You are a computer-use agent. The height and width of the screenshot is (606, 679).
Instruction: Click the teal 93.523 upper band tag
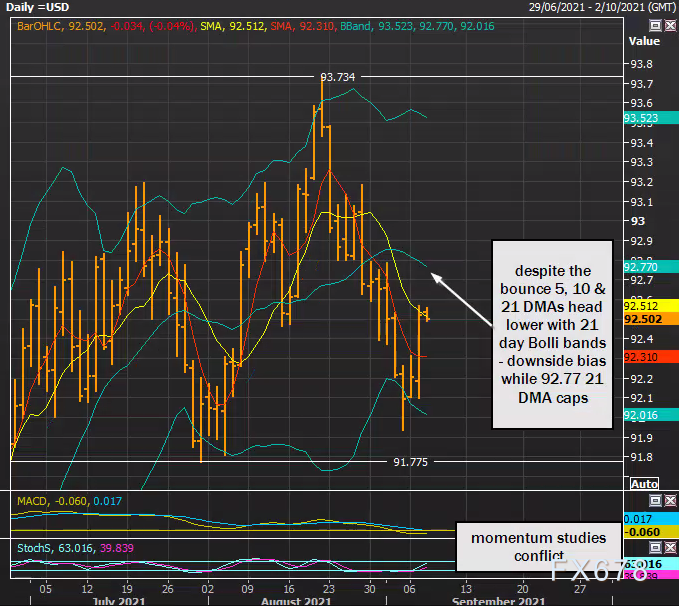point(640,118)
